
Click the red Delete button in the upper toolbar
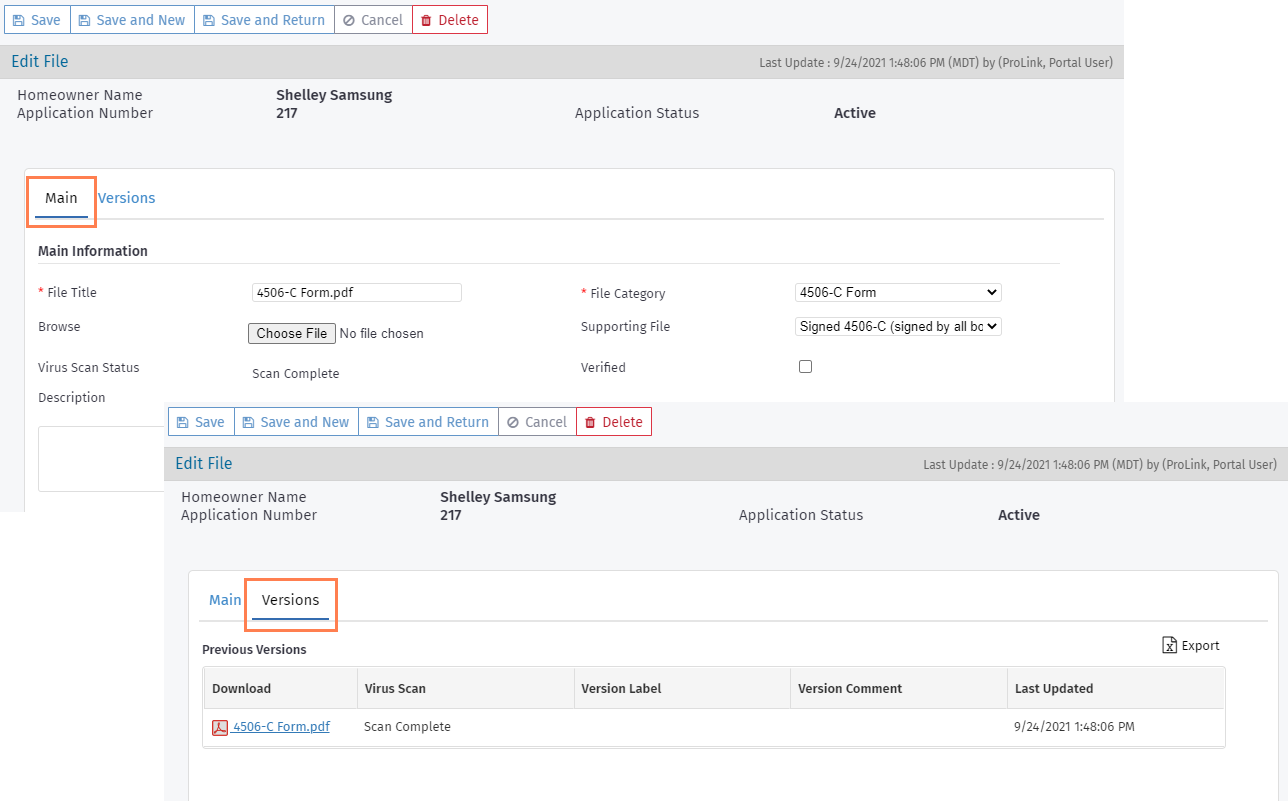(449, 20)
